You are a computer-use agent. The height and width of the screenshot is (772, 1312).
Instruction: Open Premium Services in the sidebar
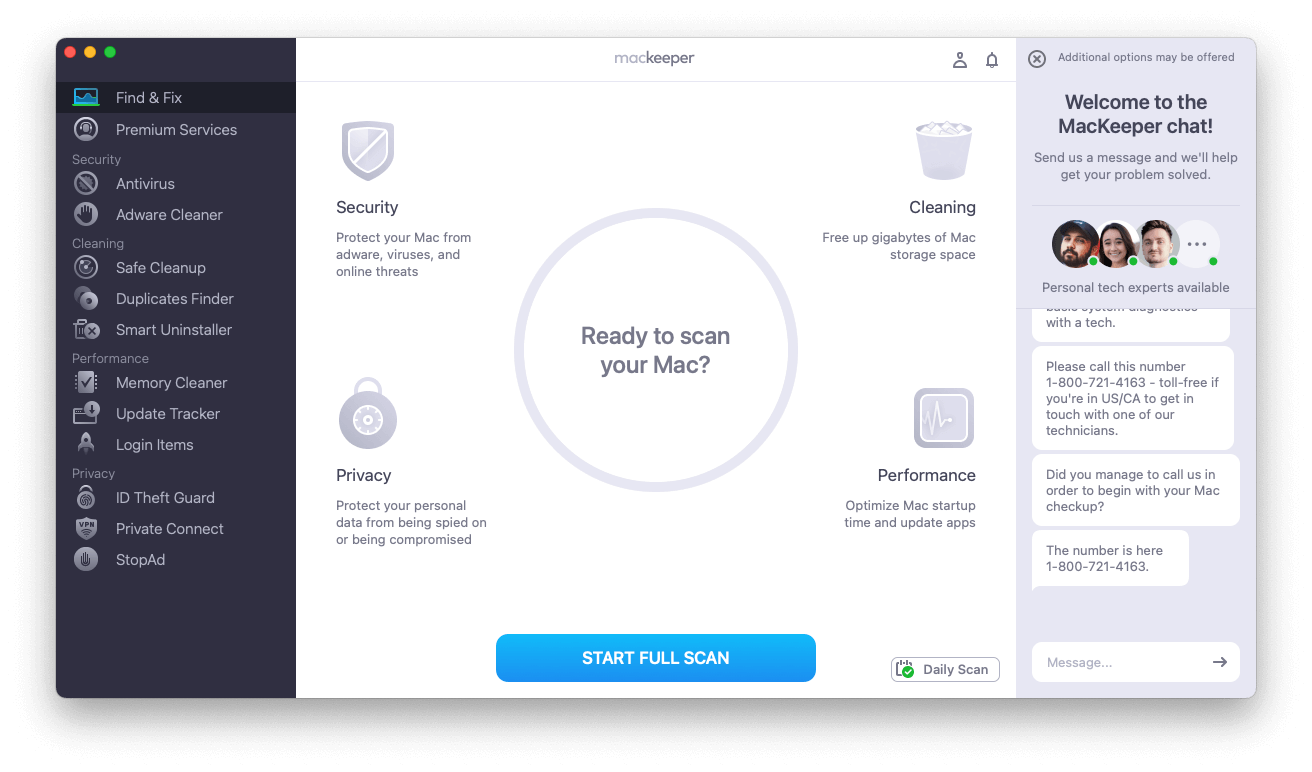[175, 130]
